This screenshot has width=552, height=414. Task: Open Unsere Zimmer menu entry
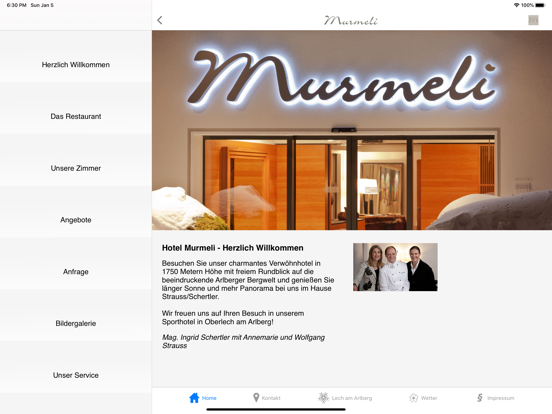76,168
